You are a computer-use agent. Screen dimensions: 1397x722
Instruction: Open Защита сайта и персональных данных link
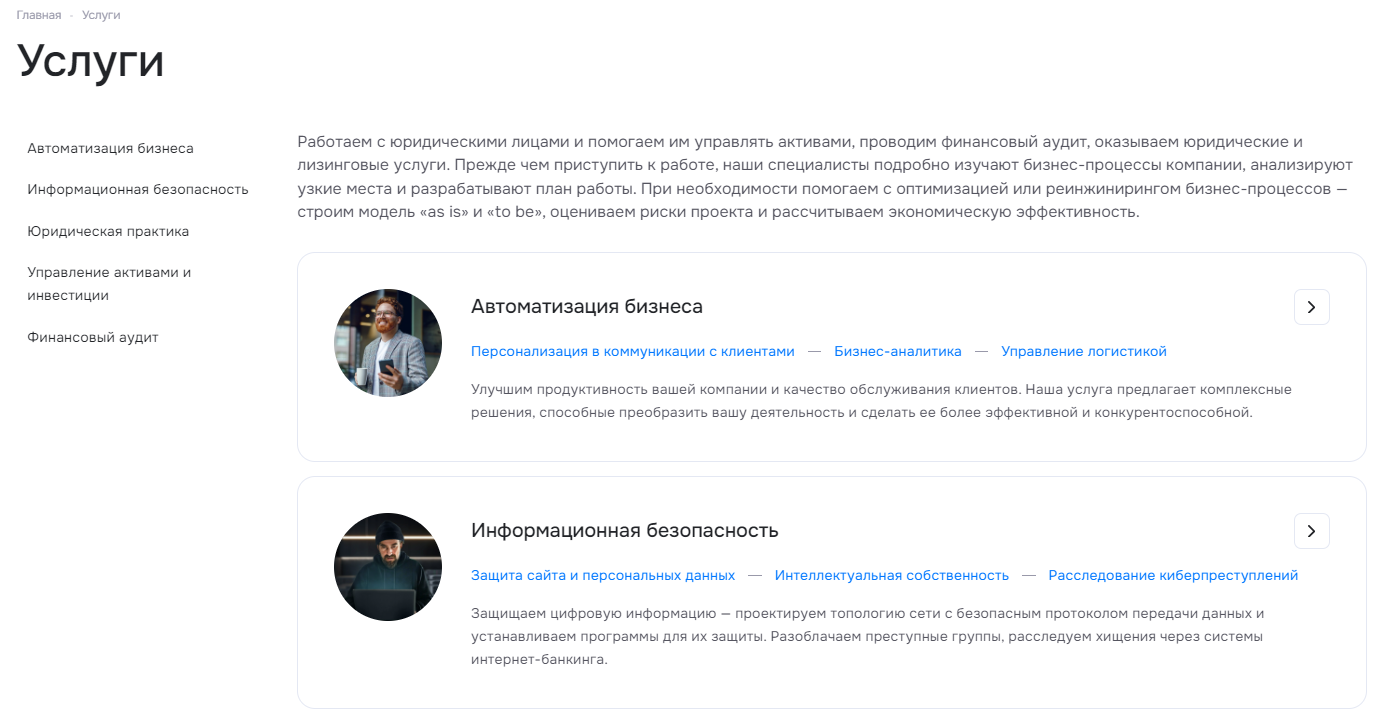click(603, 575)
